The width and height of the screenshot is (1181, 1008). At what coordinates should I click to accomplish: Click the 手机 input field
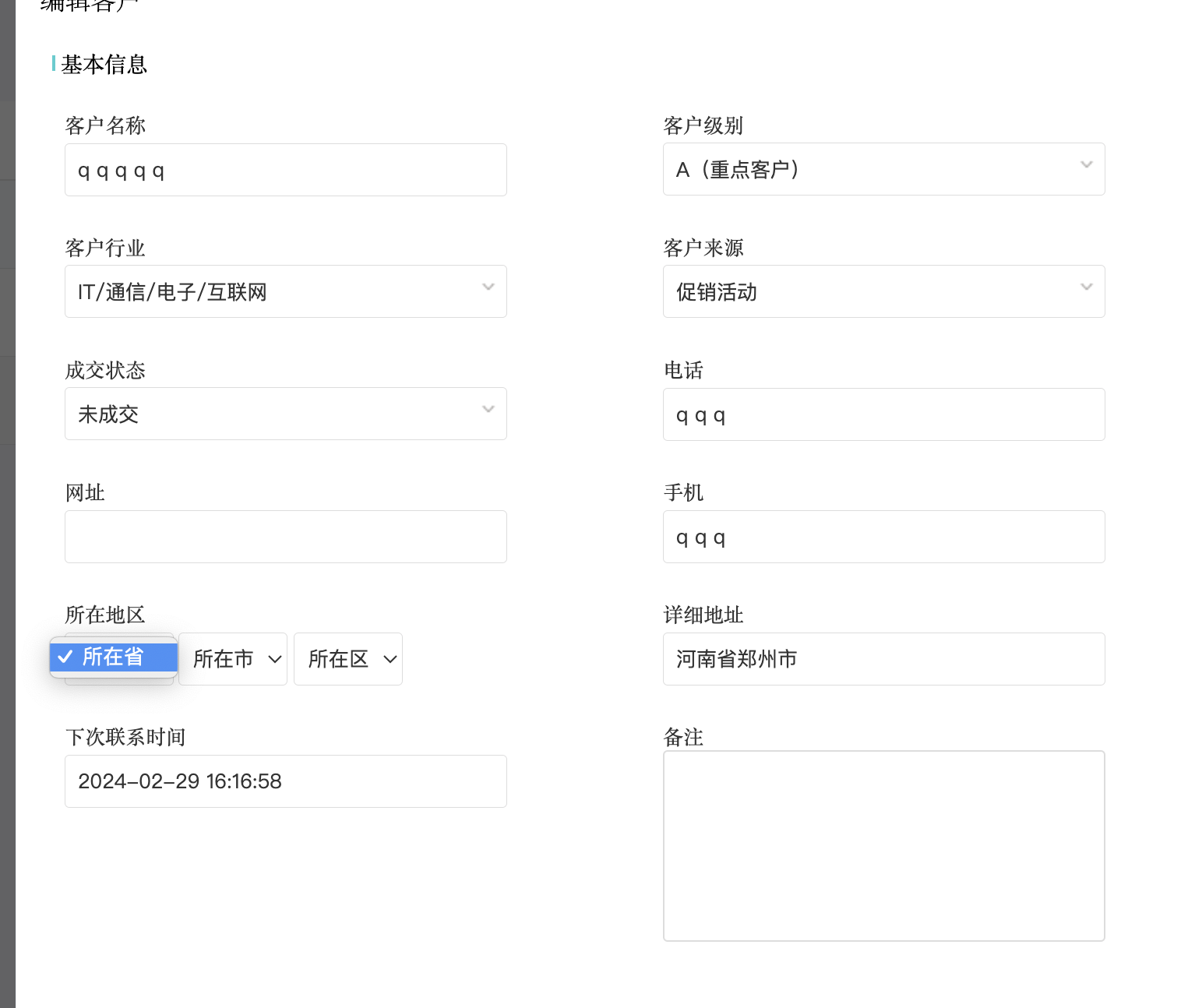[x=884, y=537]
